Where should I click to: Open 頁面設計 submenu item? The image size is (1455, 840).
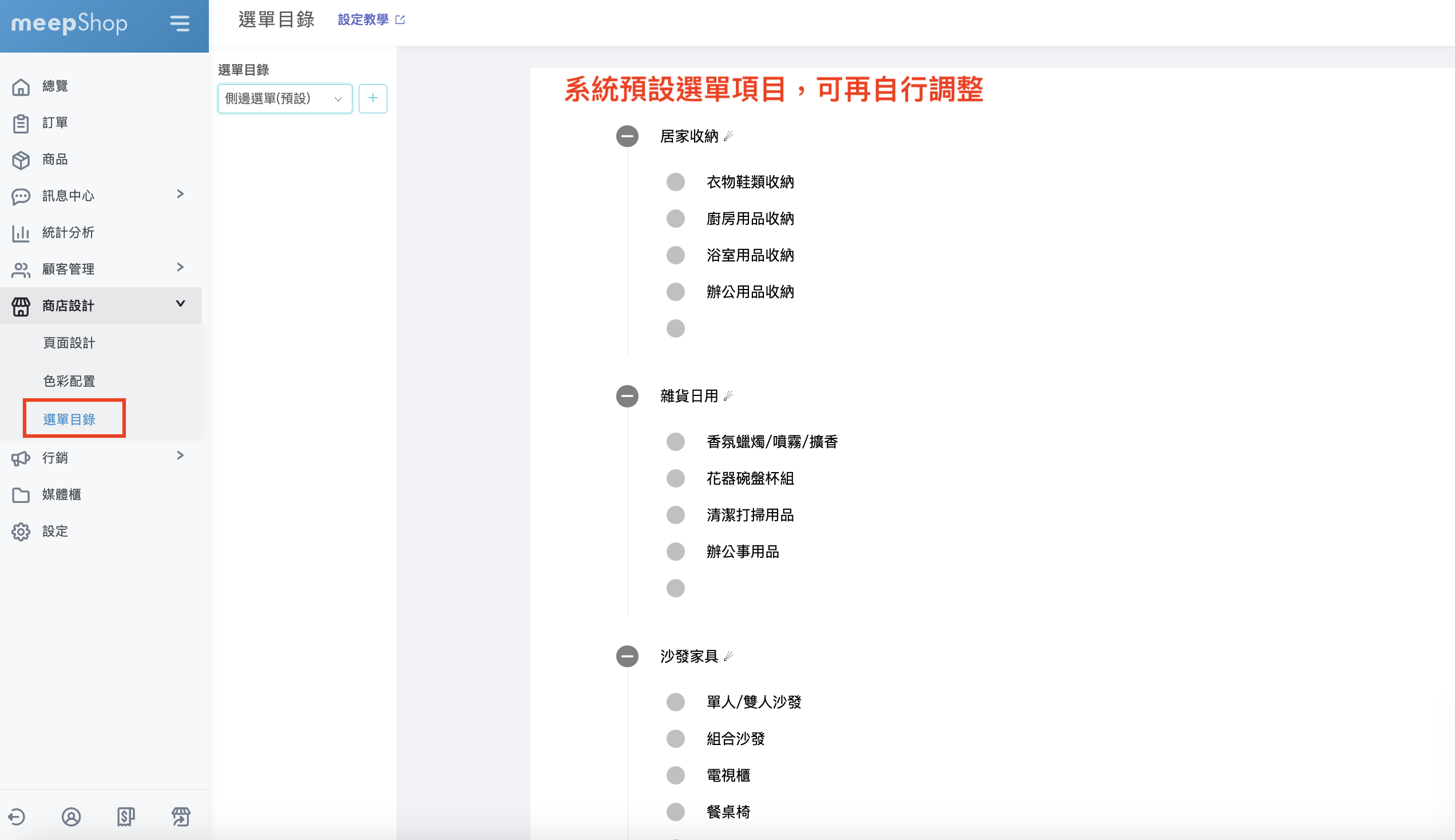pos(69,343)
